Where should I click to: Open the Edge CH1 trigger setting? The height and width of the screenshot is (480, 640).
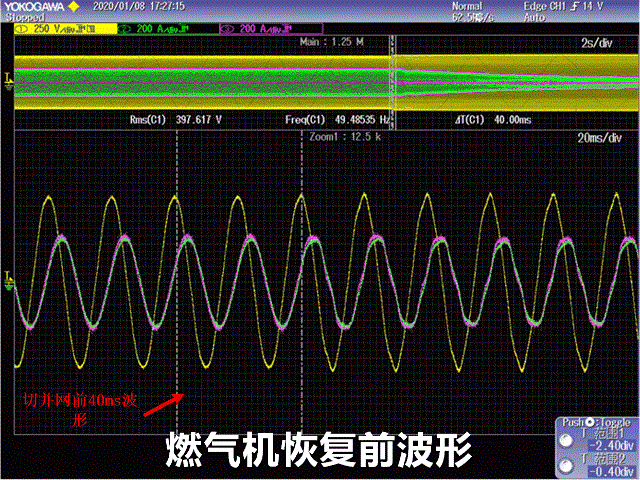coord(577,6)
